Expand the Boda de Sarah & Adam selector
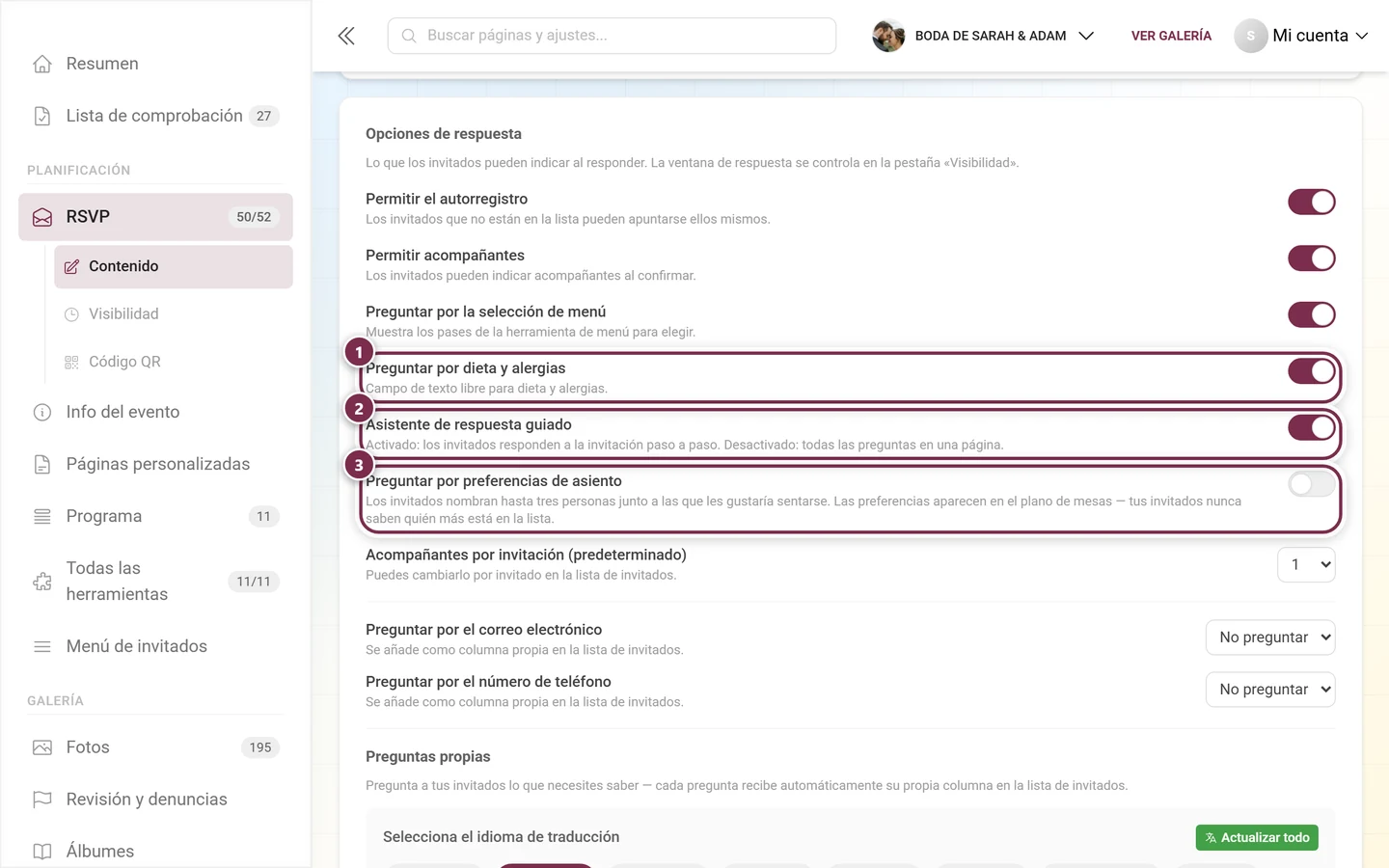The width and height of the screenshot is (1389, 868). pos(984,36)
